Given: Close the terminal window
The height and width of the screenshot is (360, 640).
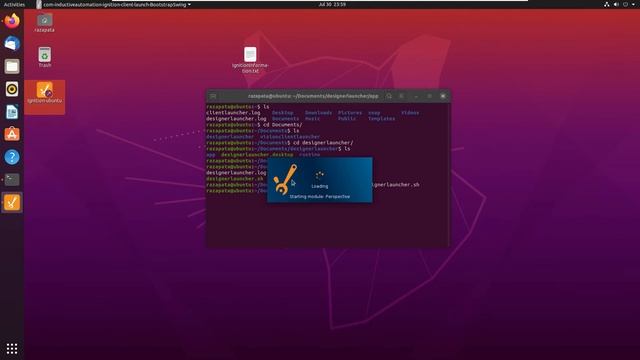Looking at the screenshot, I should [x=443, y=96].
